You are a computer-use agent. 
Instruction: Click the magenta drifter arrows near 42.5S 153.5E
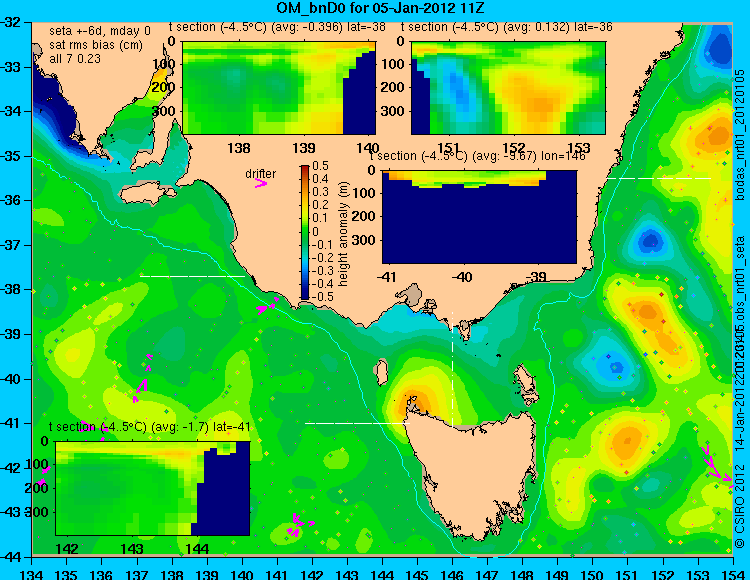(715, 465)
